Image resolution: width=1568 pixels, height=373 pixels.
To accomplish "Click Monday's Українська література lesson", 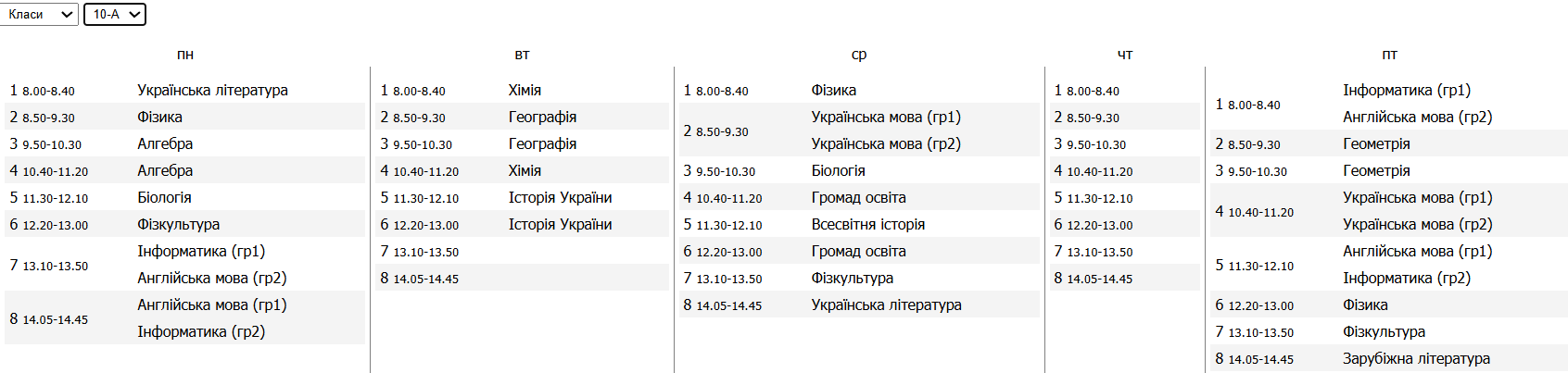I will tap(212, 91).
